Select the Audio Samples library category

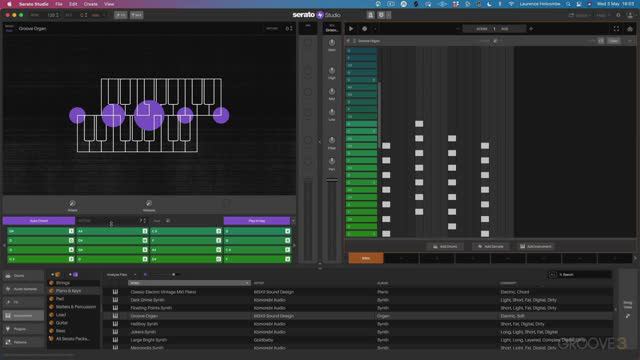pyautogui.click(x=23, y=289)
